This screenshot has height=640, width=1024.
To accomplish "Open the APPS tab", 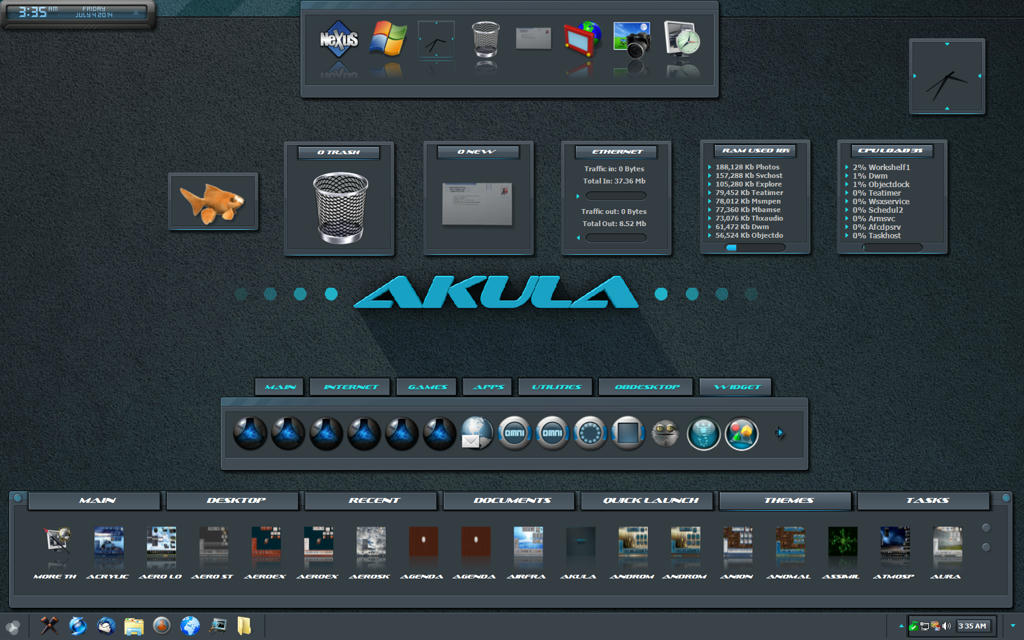I will [488, 387].
